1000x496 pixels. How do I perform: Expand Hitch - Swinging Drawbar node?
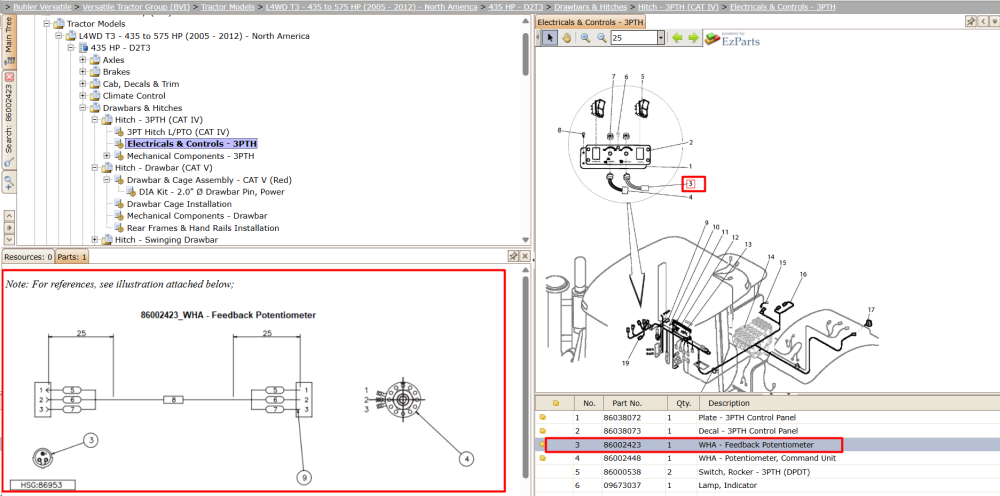click(95, 240)
